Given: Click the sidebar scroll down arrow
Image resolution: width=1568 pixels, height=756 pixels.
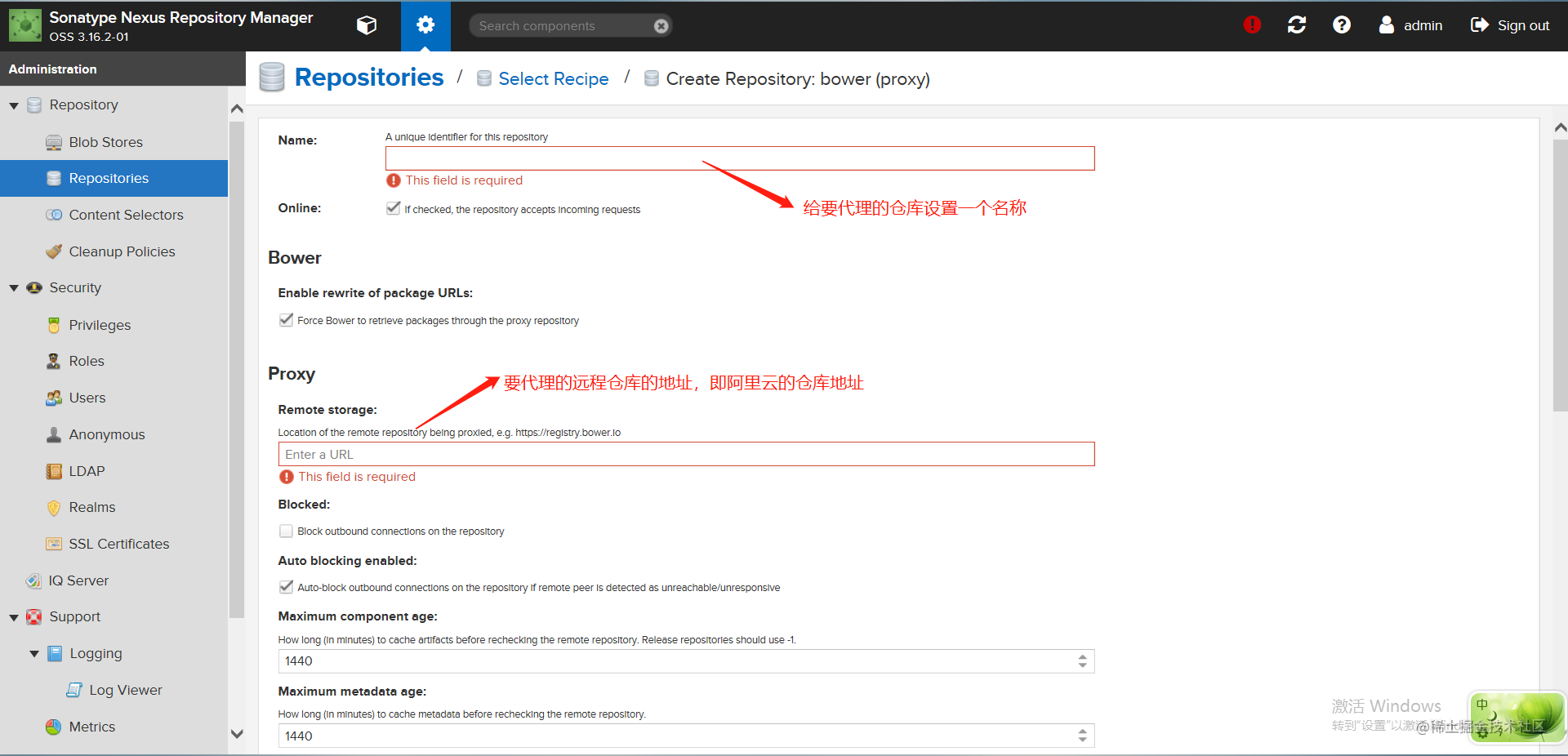Looking at the screenshot, I should [x=237, y=734].
